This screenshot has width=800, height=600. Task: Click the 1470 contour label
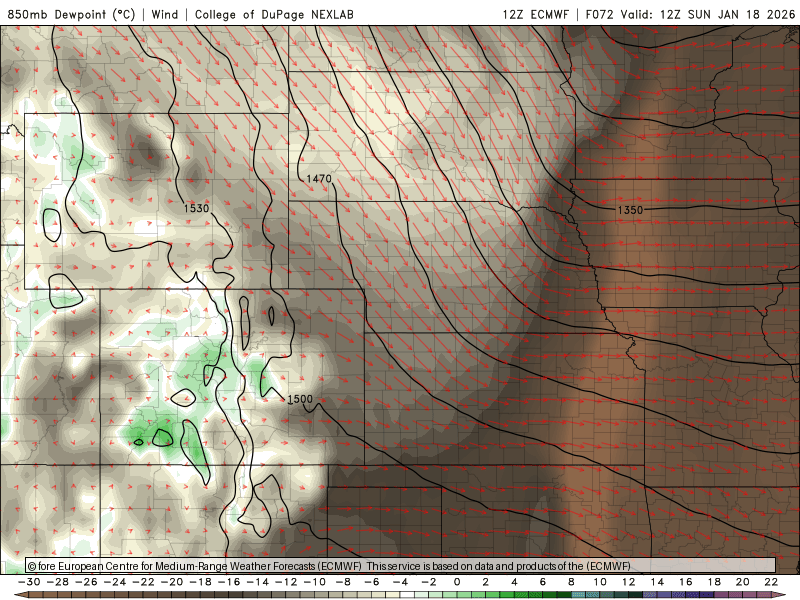[319, 179]
